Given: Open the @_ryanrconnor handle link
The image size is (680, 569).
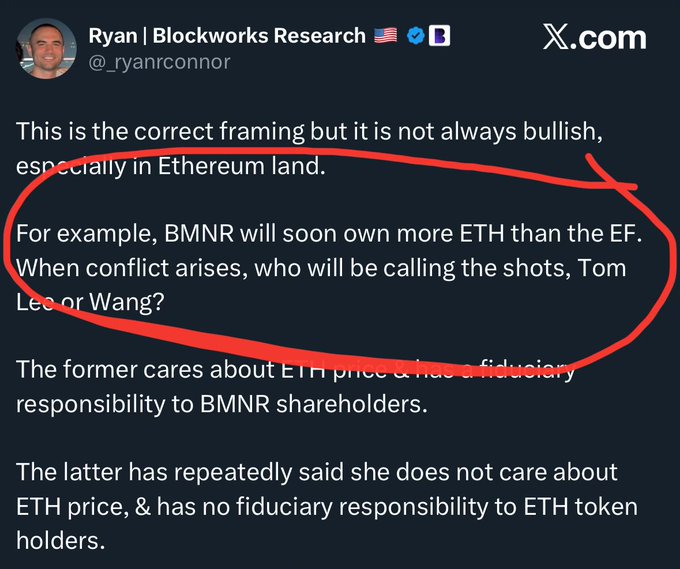Looking at the screenshot, I should point(159,62).
